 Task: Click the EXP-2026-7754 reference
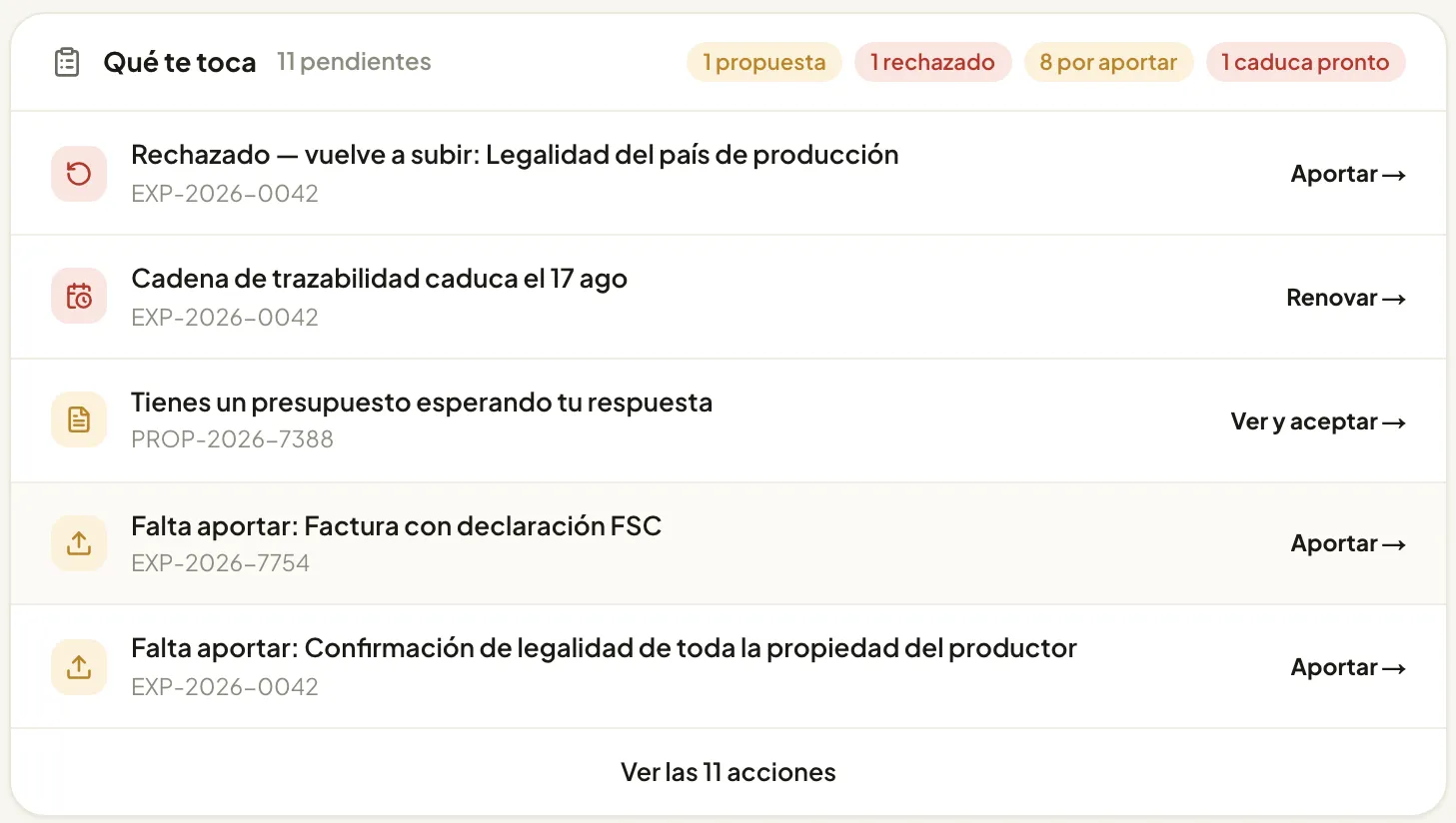tap(220, 563)
